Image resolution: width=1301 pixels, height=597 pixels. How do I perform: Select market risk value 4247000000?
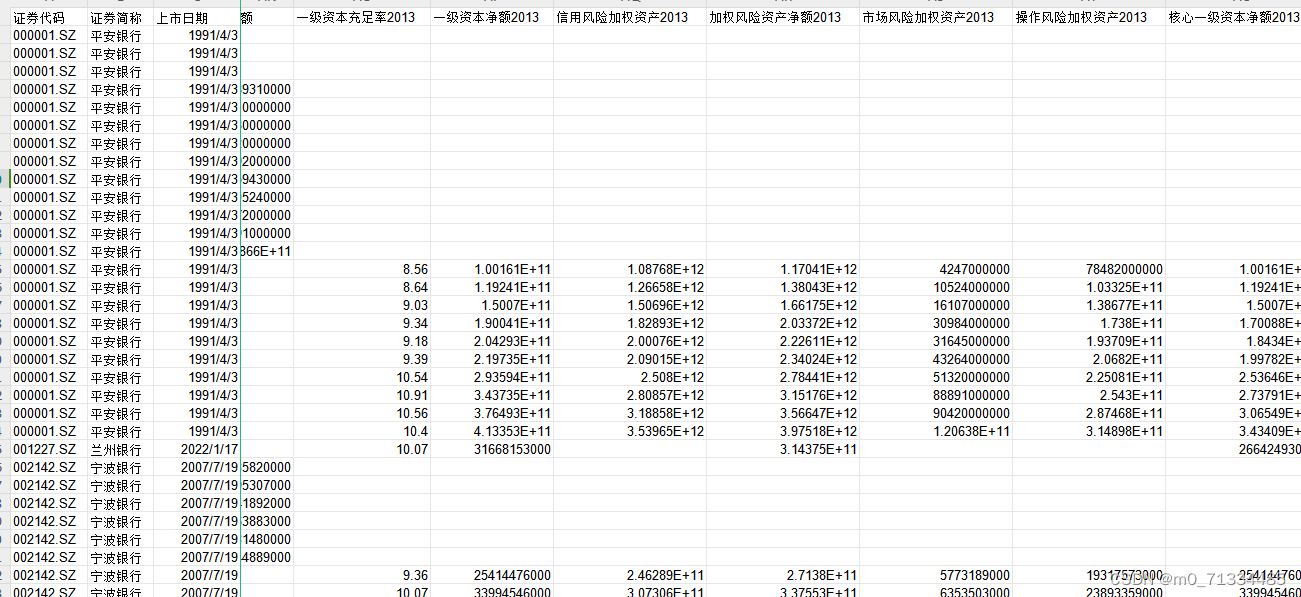[x=936, y=269]
